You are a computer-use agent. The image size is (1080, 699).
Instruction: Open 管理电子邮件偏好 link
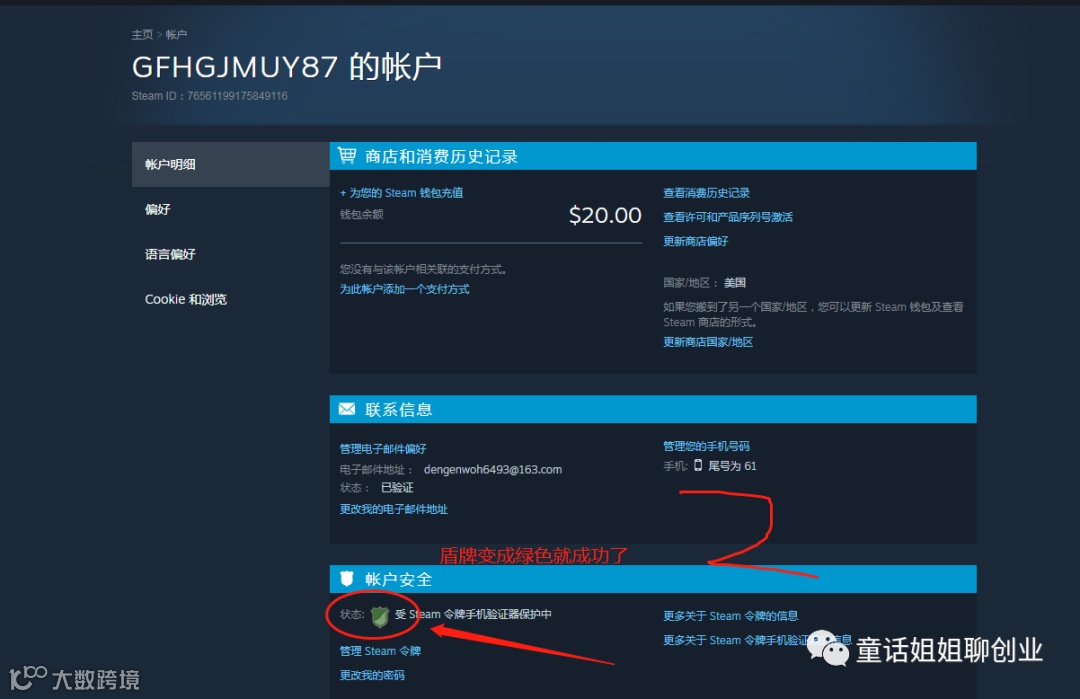click(383, 449)
